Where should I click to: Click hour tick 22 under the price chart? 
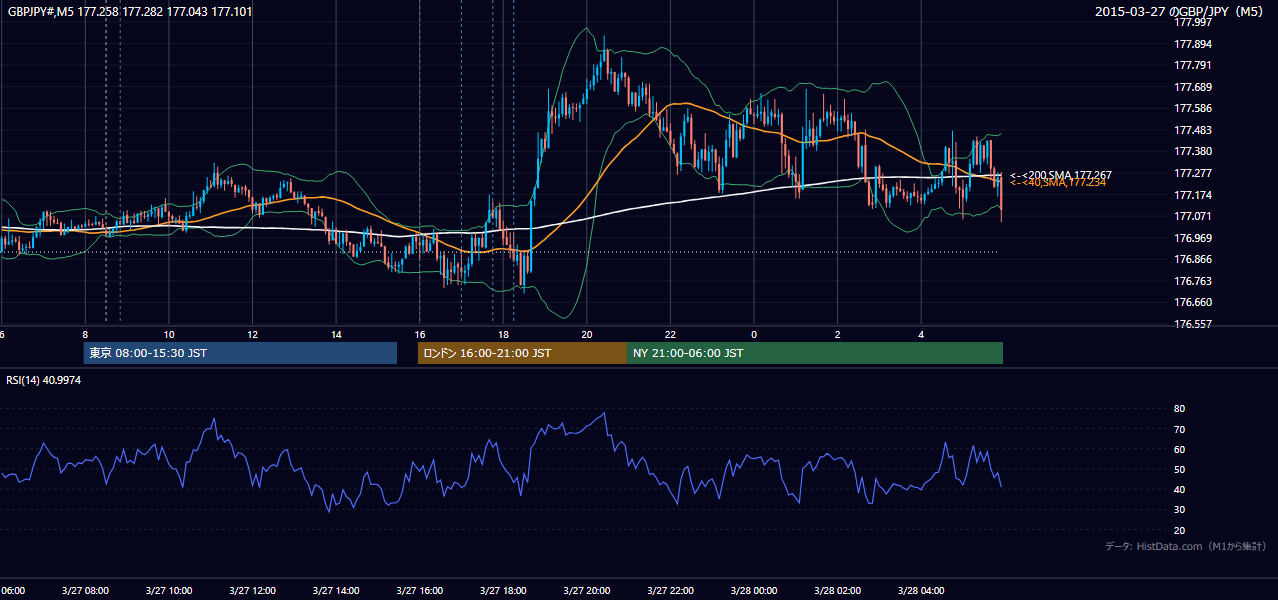[x=670, y=334]
